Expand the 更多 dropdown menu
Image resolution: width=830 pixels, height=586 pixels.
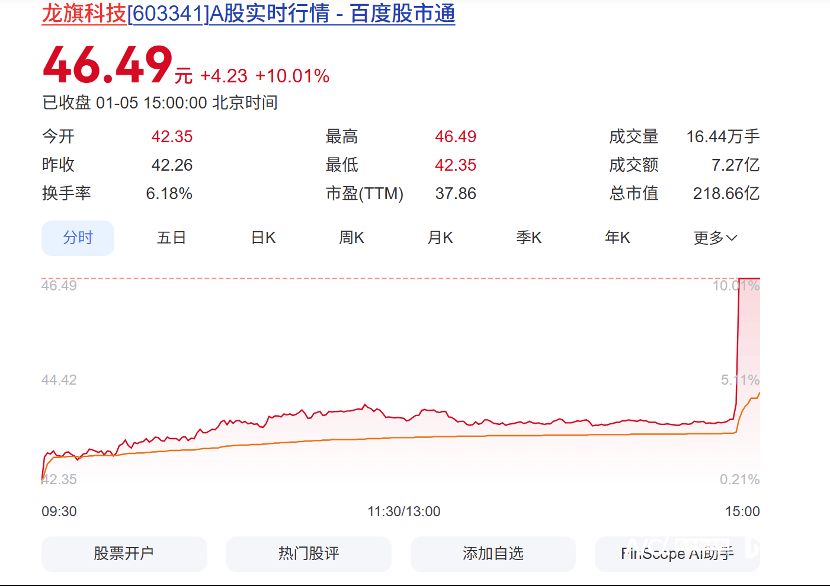coord(715,238)
